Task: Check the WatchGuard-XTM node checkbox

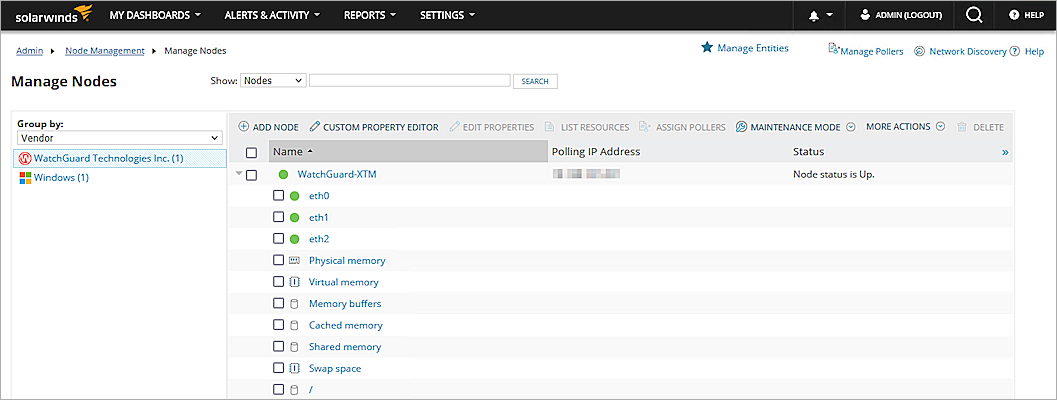Action: pos(252,175)
